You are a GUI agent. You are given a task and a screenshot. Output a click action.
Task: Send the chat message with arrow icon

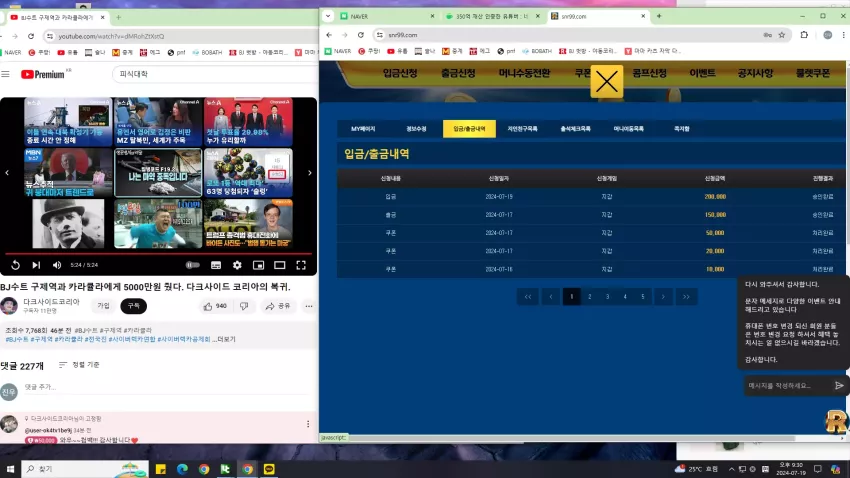point(839,386)
